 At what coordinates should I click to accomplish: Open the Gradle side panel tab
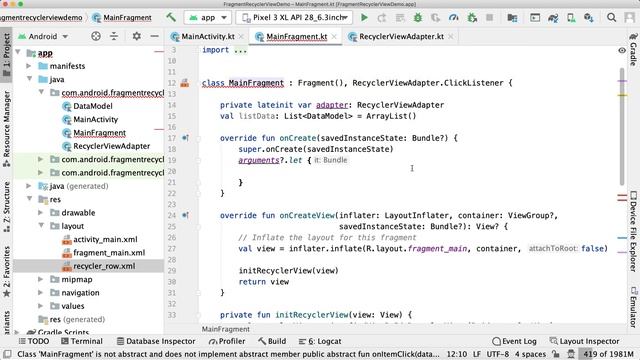[633, 50]
